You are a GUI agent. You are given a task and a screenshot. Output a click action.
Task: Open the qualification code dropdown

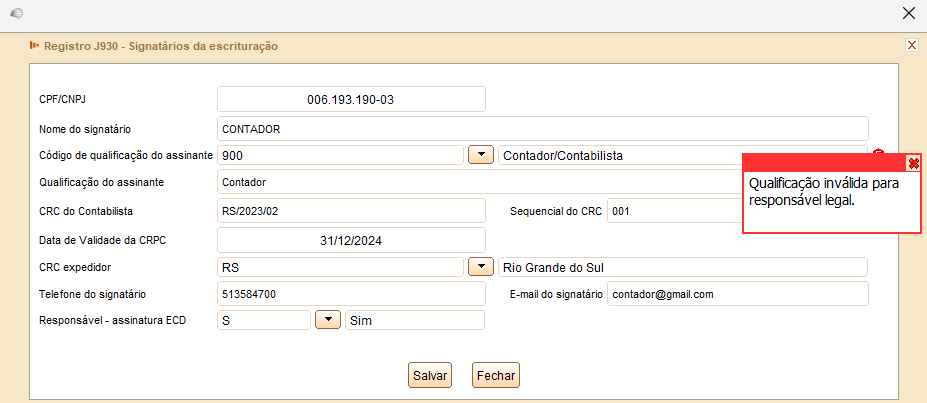(x=482, y=155)
